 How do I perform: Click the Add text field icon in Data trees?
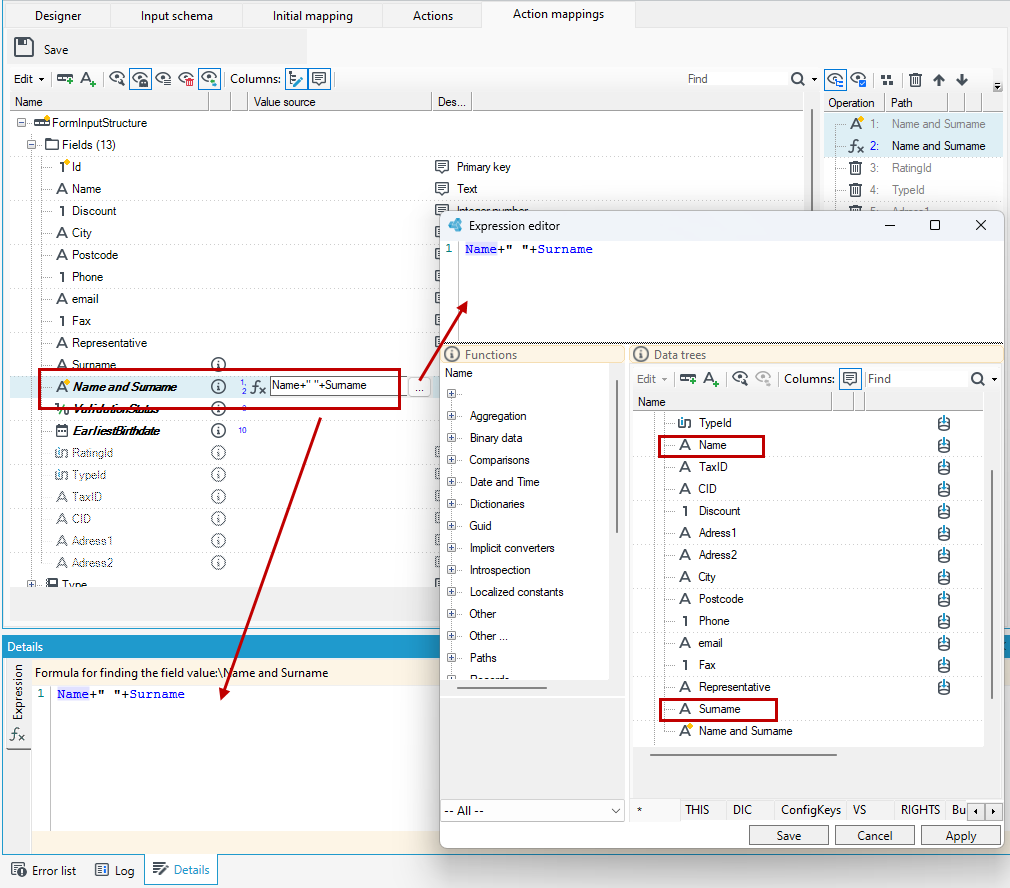(710, 379)
